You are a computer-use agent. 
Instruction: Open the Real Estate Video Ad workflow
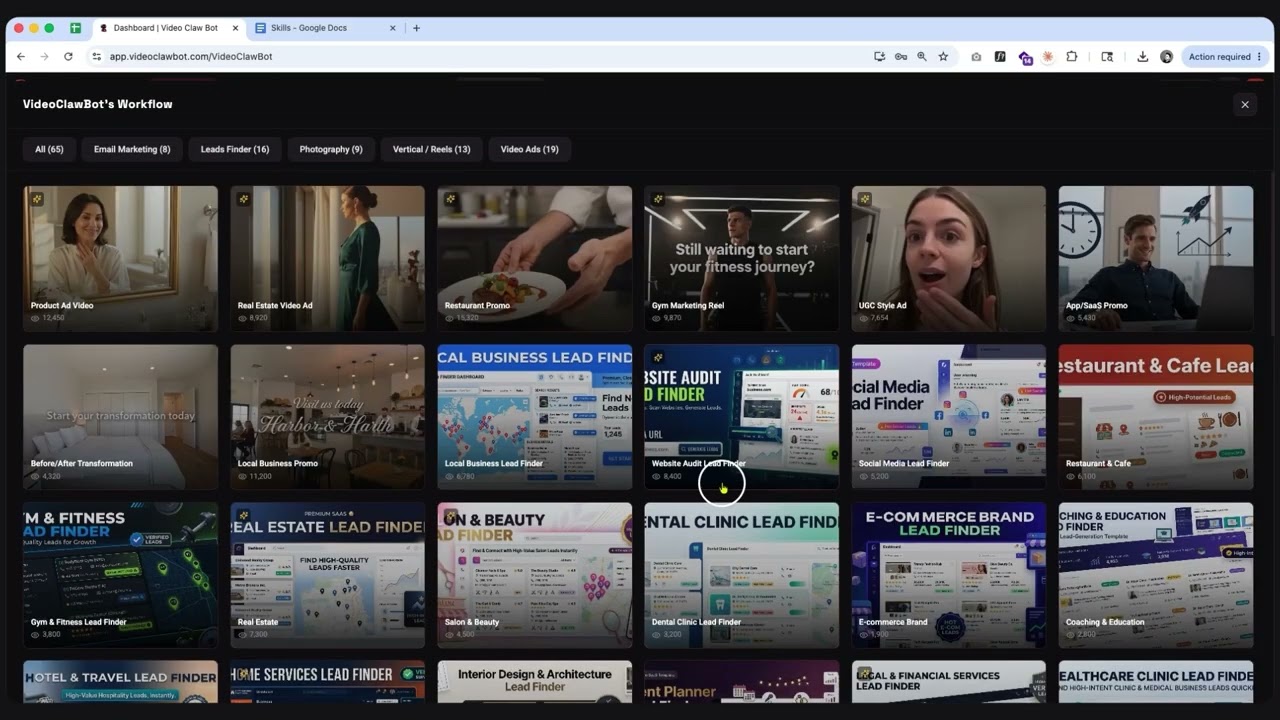coord(327,258)
